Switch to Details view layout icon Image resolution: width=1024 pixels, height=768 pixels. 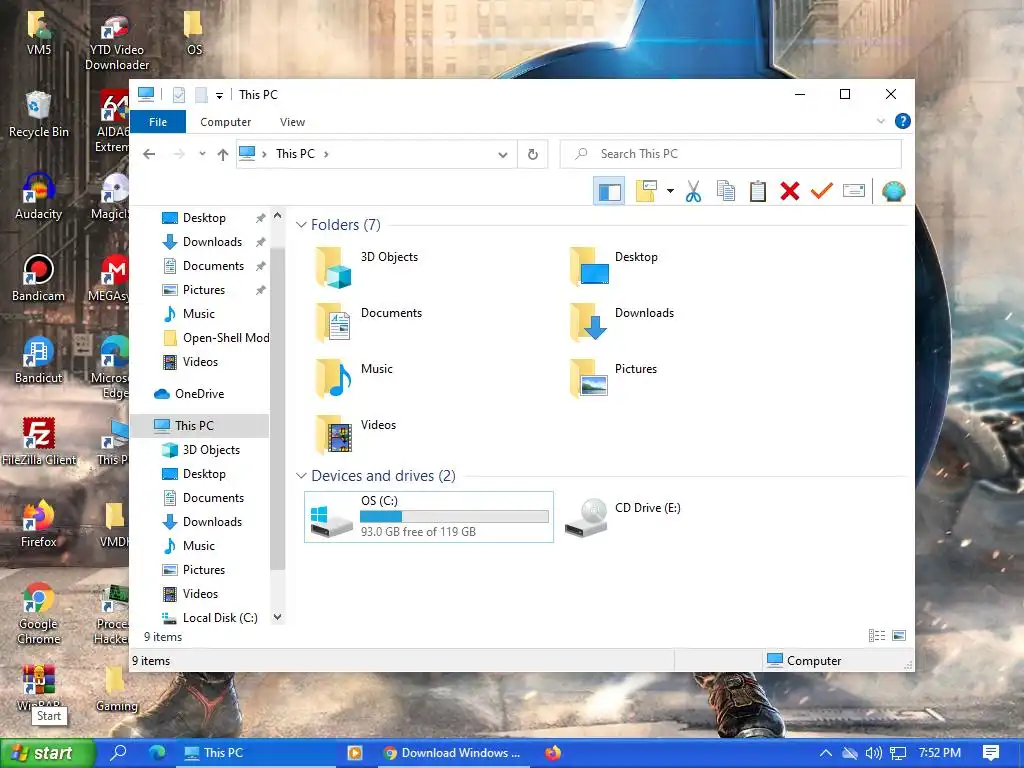[876, 635]
